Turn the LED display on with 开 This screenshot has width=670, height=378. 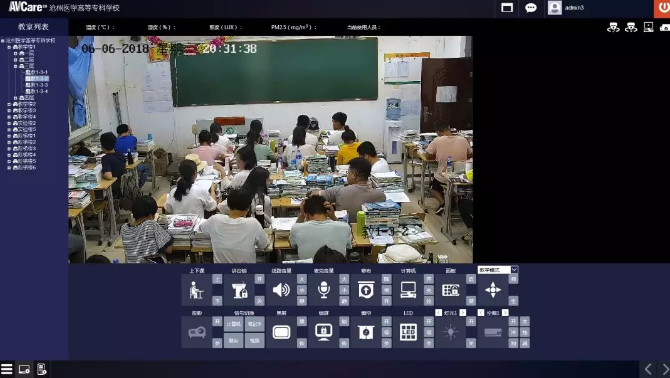(429, 321)
